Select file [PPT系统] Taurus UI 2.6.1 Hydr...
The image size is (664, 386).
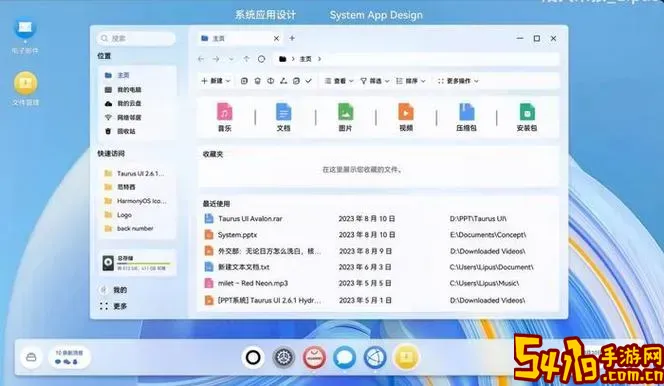click(269, 300)
